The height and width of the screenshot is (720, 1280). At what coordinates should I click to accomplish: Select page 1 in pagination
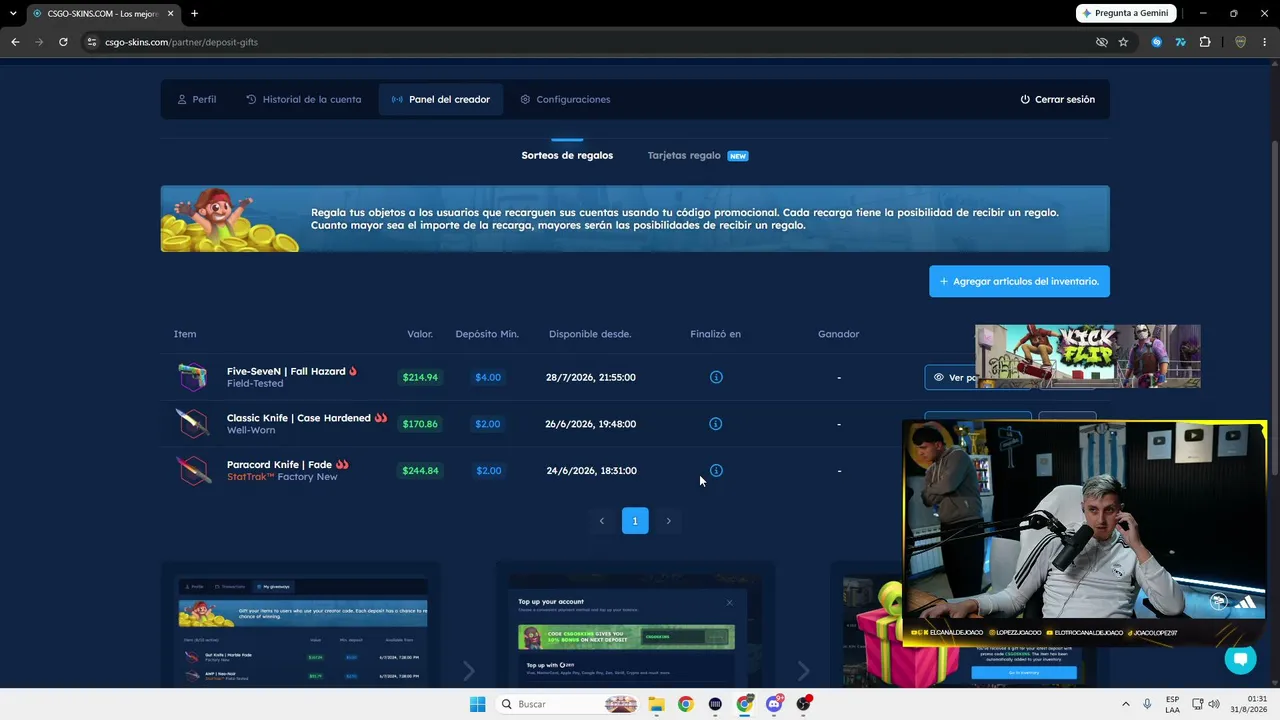pos(635,521)
